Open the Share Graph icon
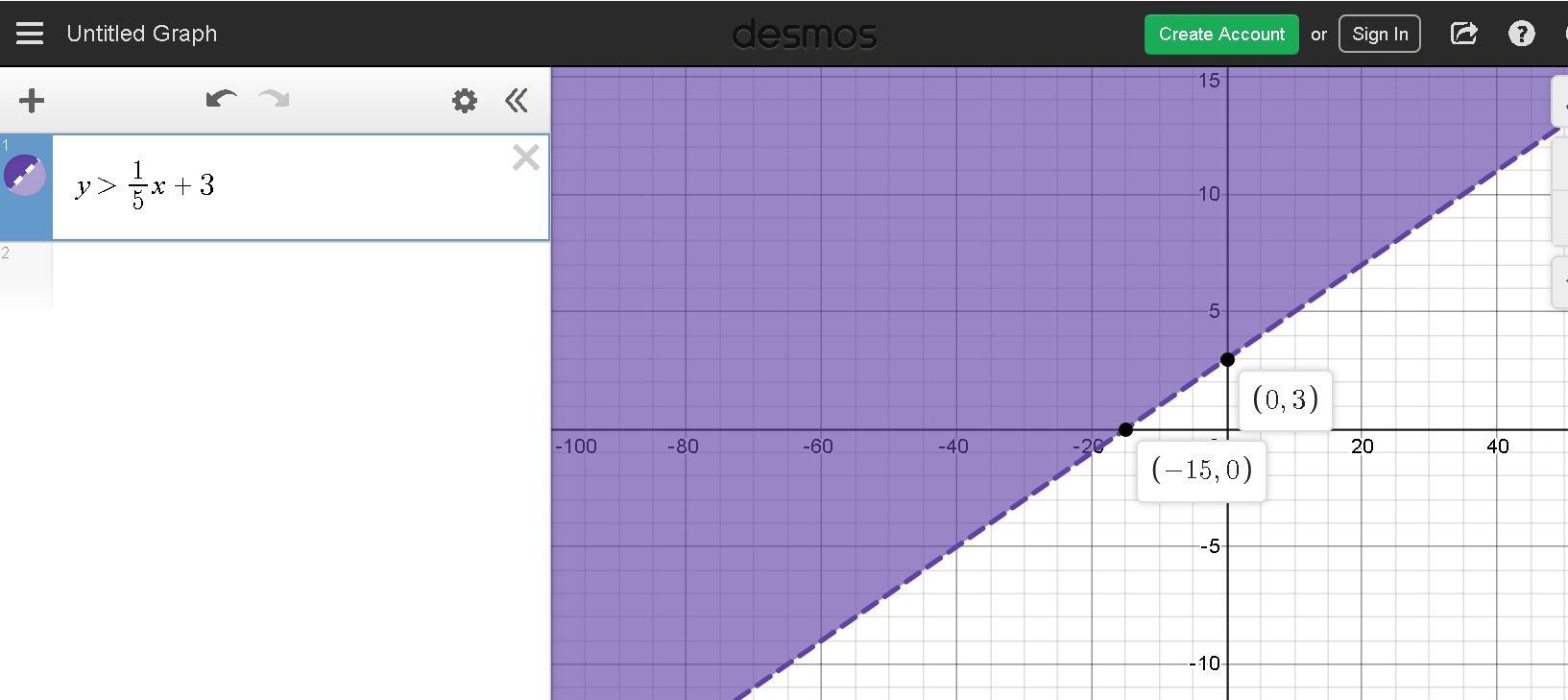This screenshot has height=700, width=1568. pos(1463,34)
